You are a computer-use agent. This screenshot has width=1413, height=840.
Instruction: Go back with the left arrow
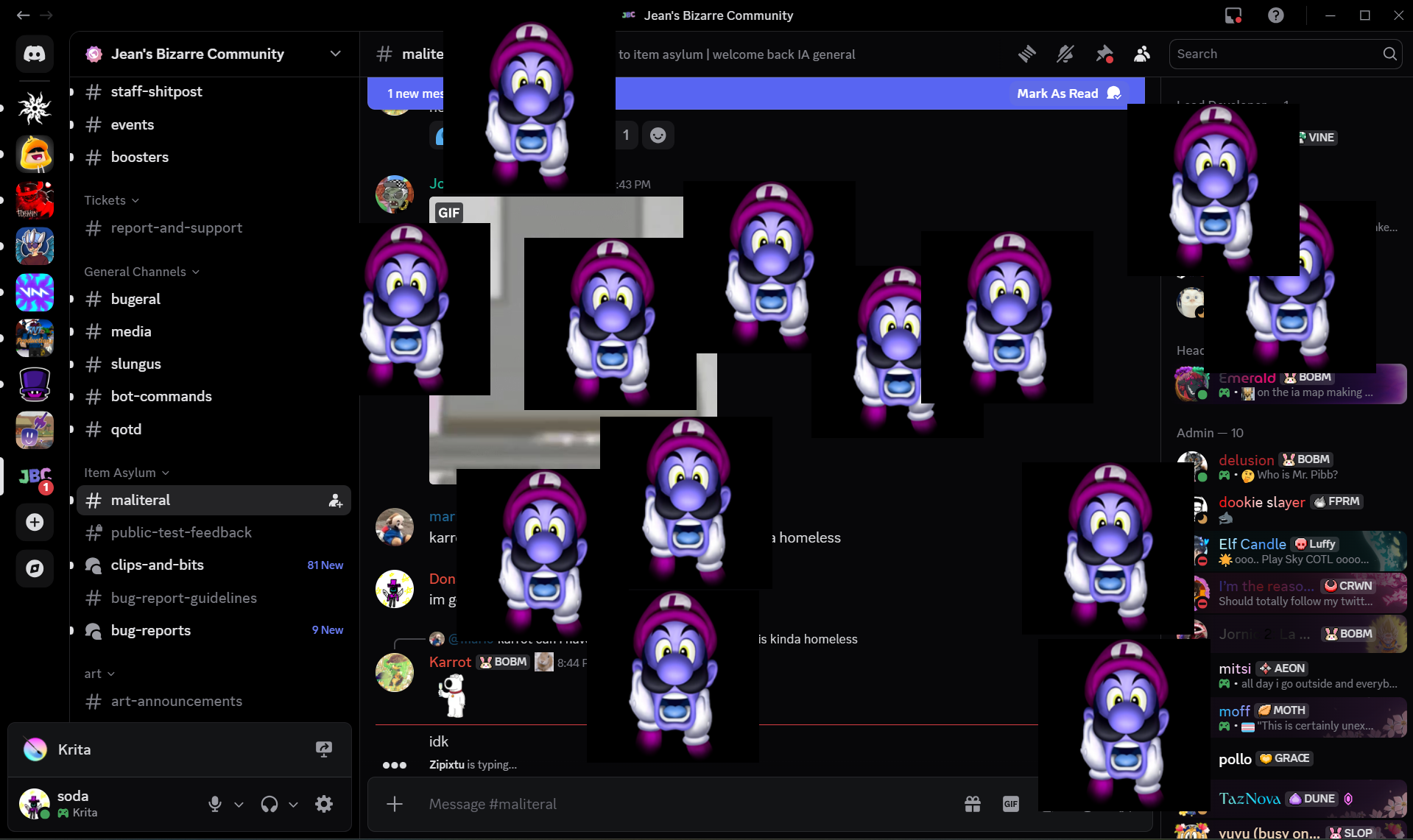24,15
